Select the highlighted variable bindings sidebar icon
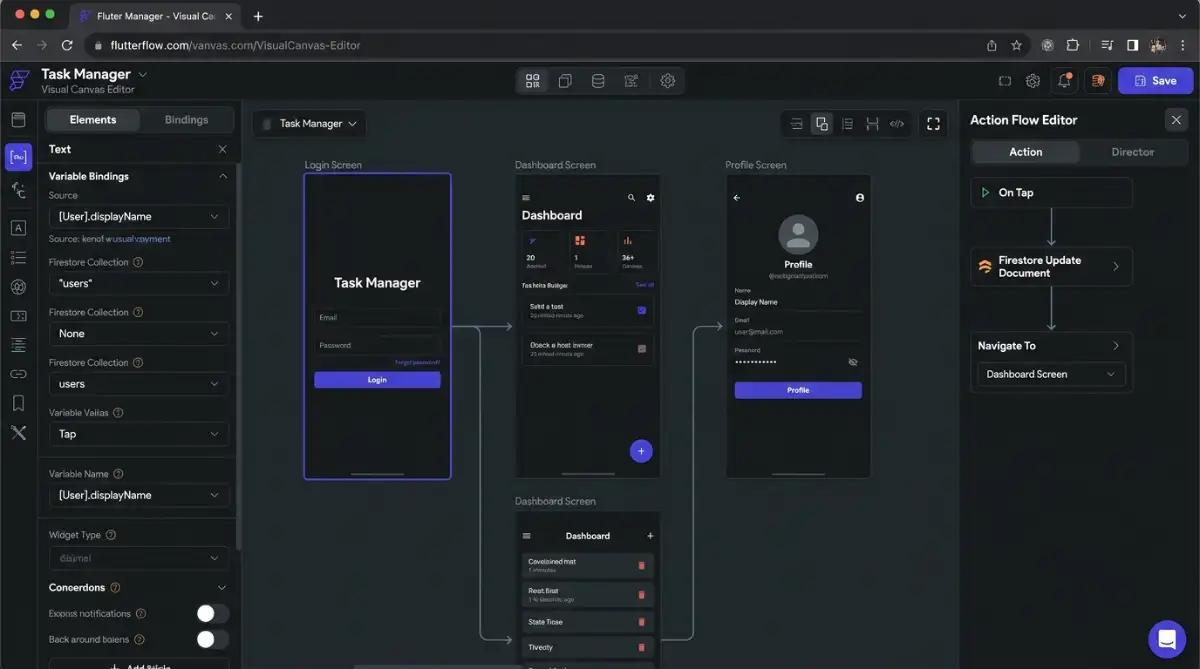This screenshot has height=669, width=1200. click(x=18, y=157)
